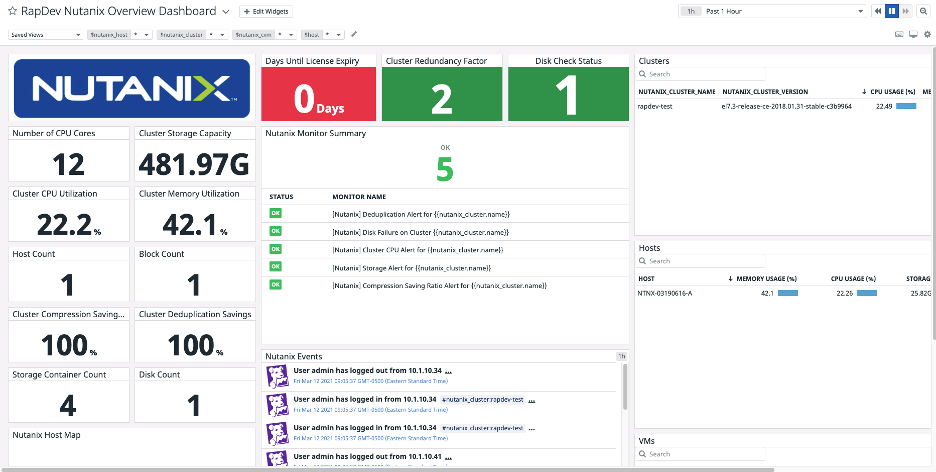Click the Nutanix logo image
The image size is (936, 472).
(x=132, y=88)
